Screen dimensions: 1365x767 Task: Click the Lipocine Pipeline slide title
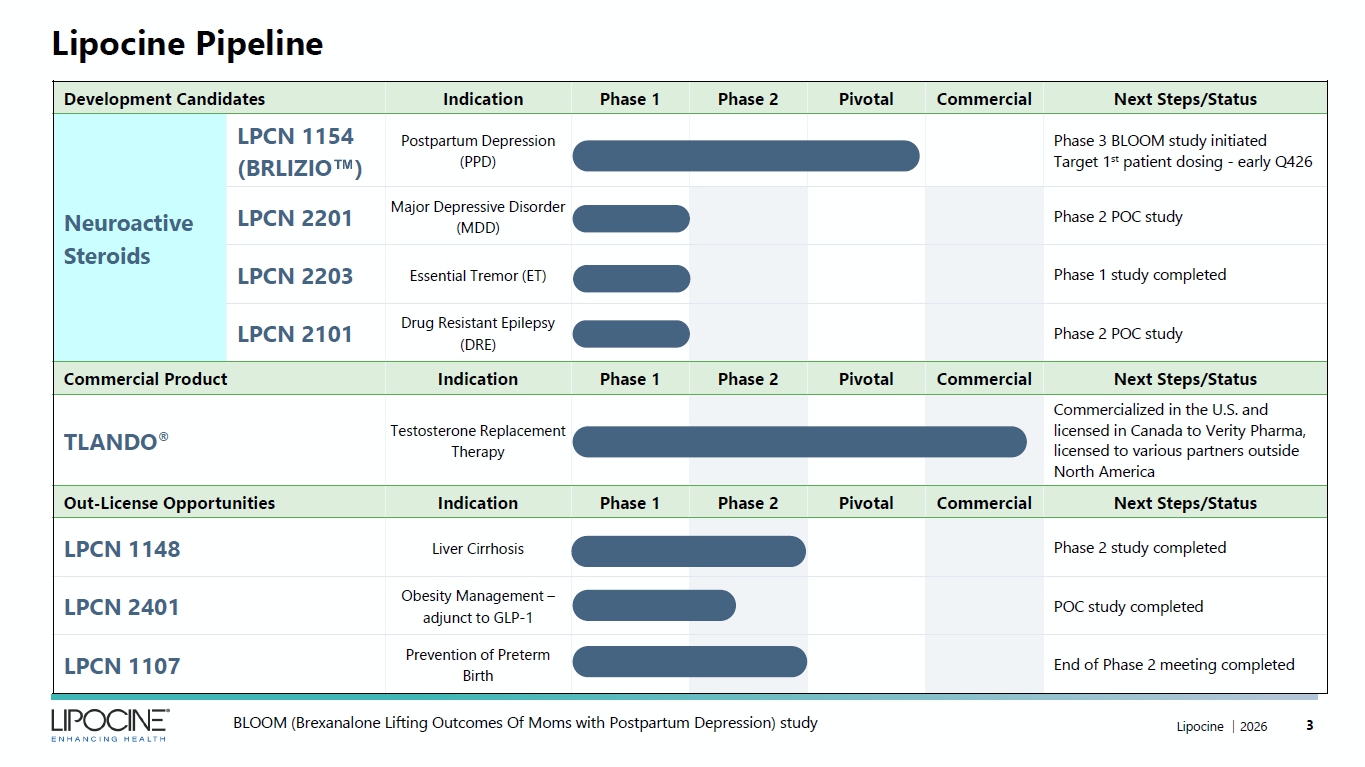point(187,44)
